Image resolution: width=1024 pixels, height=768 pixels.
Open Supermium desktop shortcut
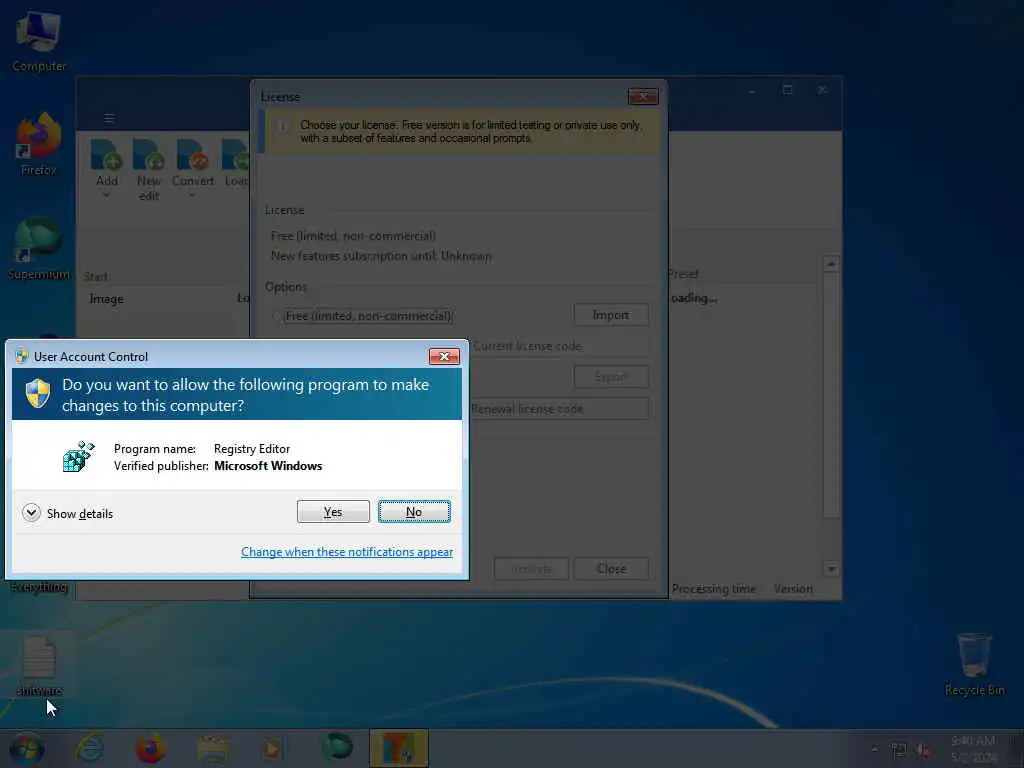click(x=39, y=249)
